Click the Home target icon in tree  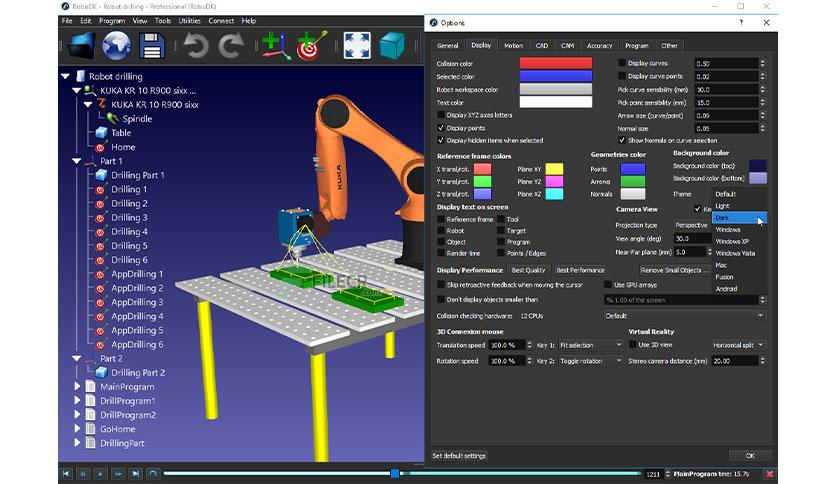(x=101, y=147)
